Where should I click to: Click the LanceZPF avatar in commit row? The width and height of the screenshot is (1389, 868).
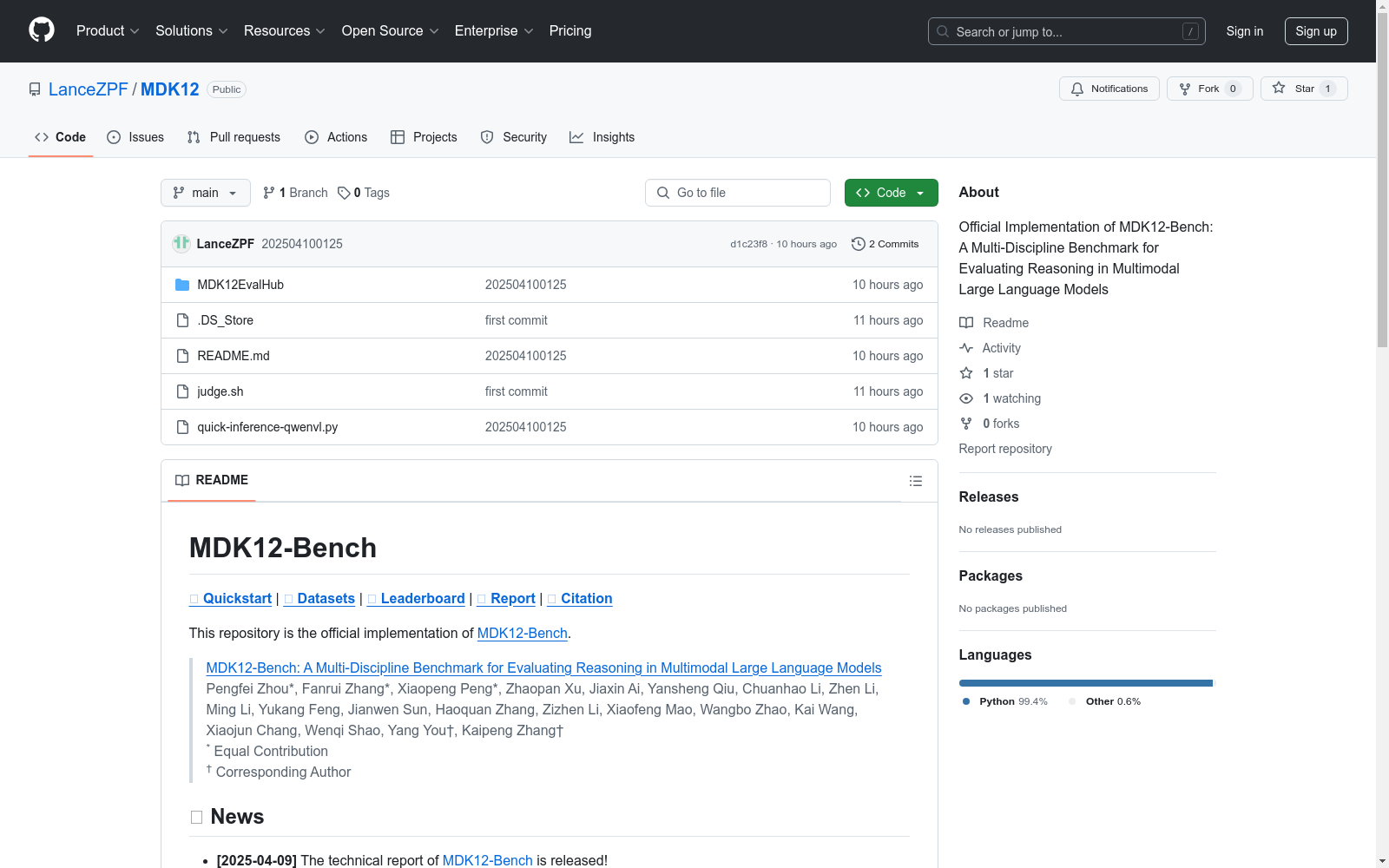(x=181, y=244)
